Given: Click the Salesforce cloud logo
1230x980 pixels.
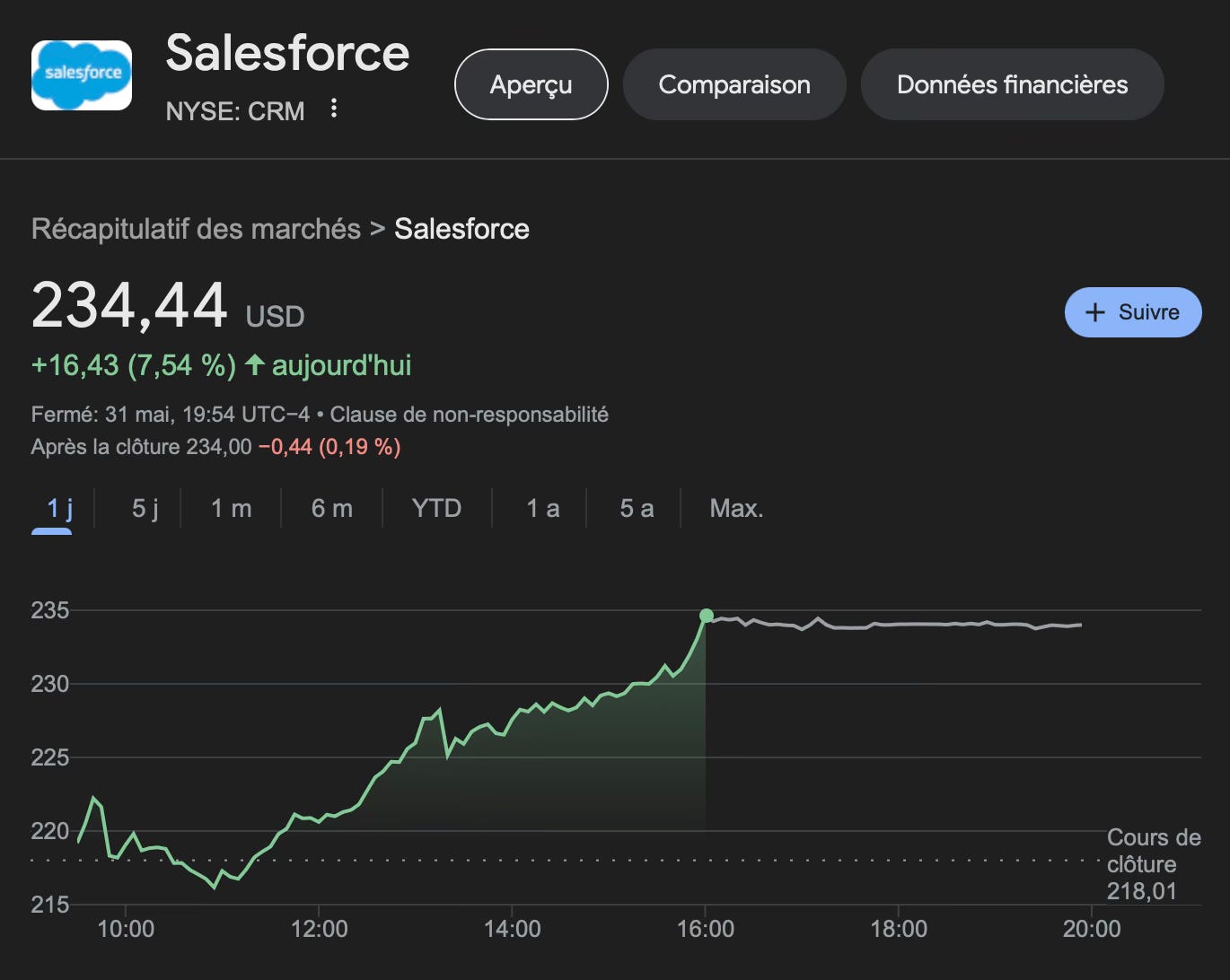Looking at the screenshot, I should 82,75.
